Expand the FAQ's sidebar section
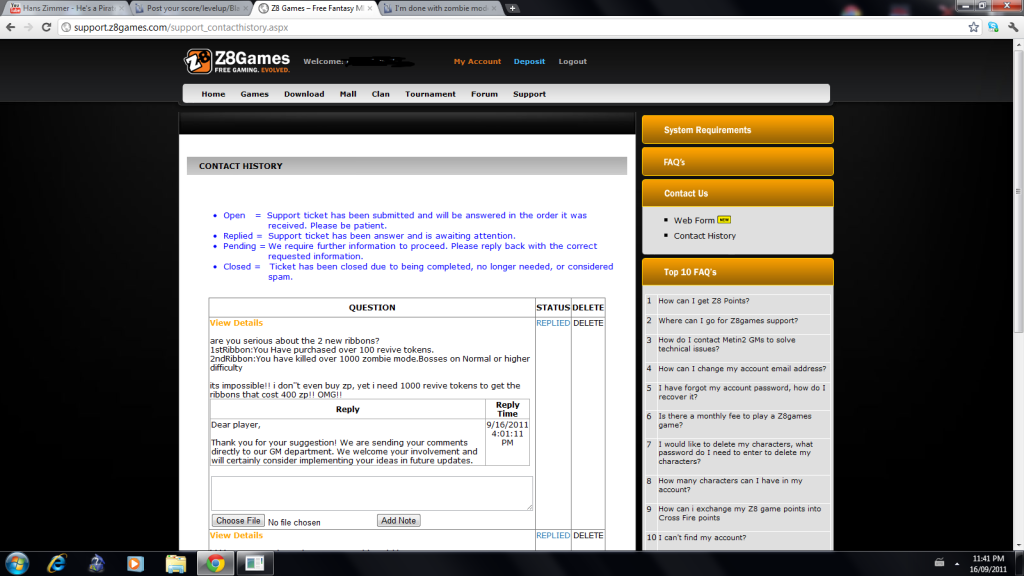This screenshot has width=1024, height=576. (x=737, y=162)
